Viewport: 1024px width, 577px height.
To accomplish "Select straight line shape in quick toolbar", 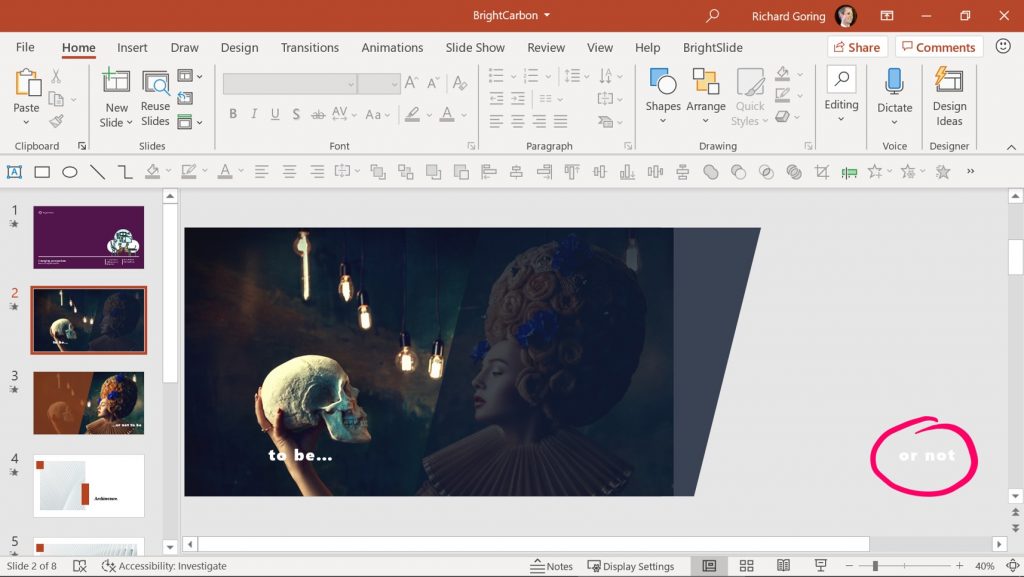I will pos(97,172).
